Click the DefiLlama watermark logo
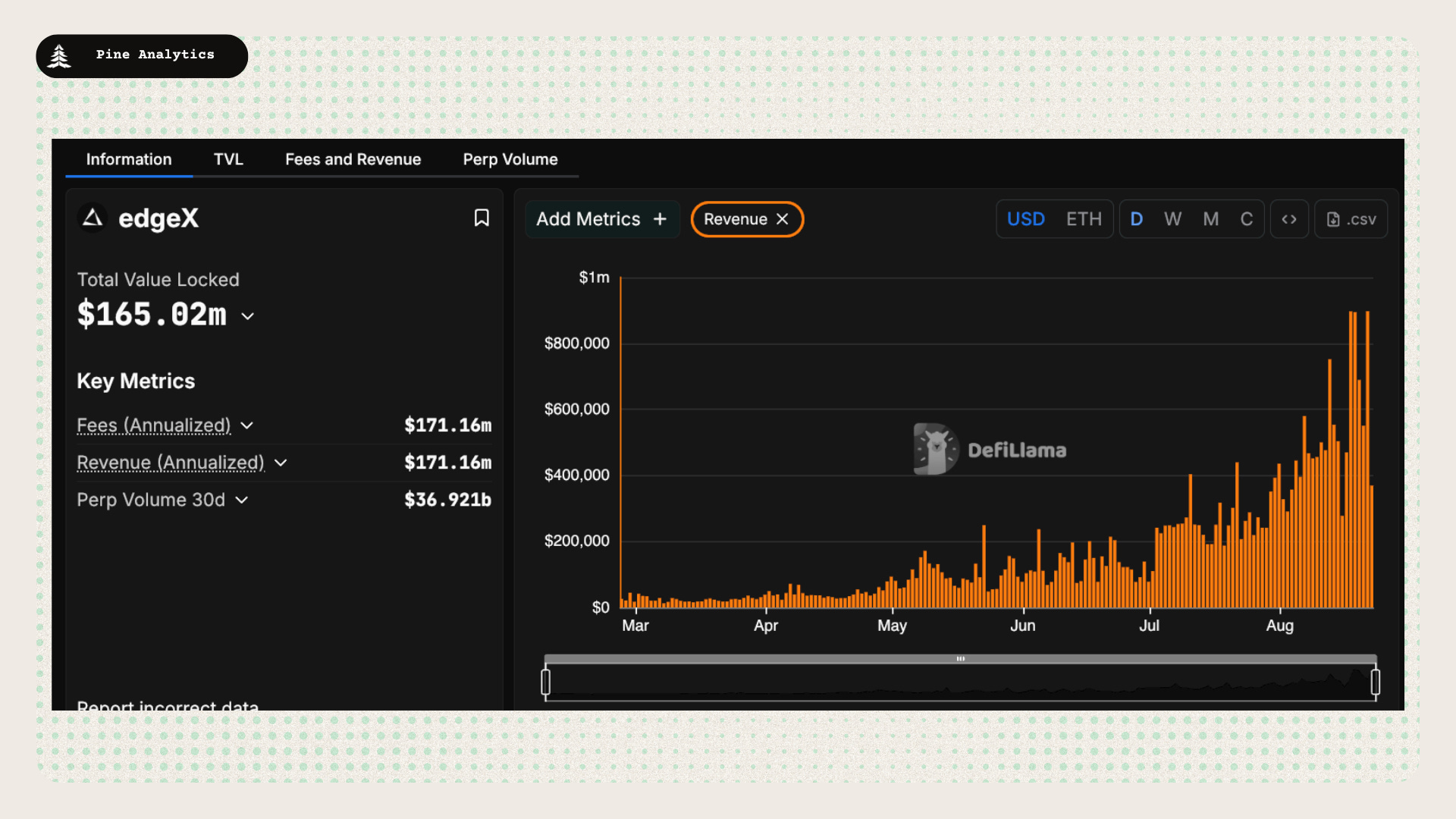The image size is (1456, 819). (x=936, y=449)
